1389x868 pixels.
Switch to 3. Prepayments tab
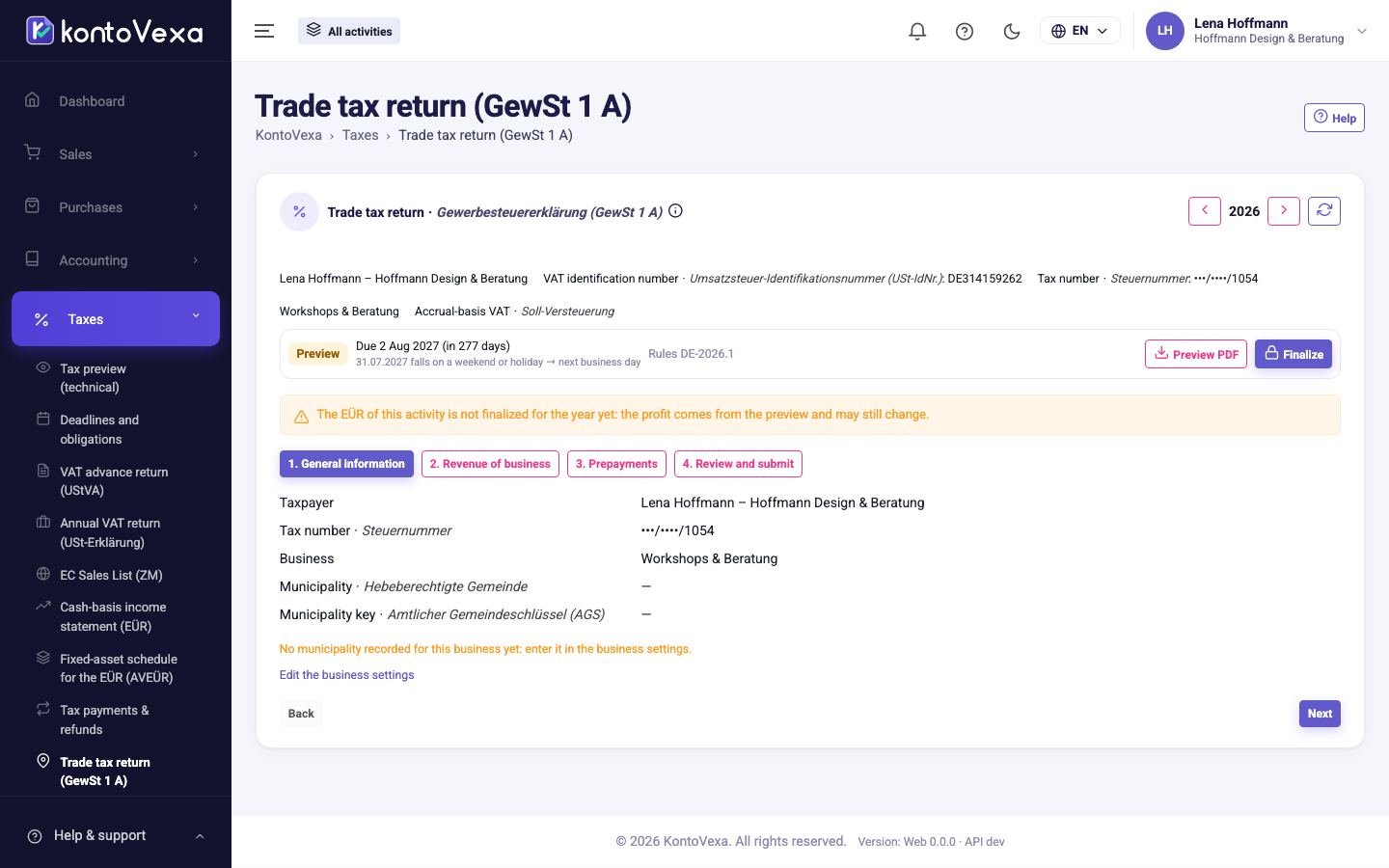pyautogui.click(x=616, y=464)
